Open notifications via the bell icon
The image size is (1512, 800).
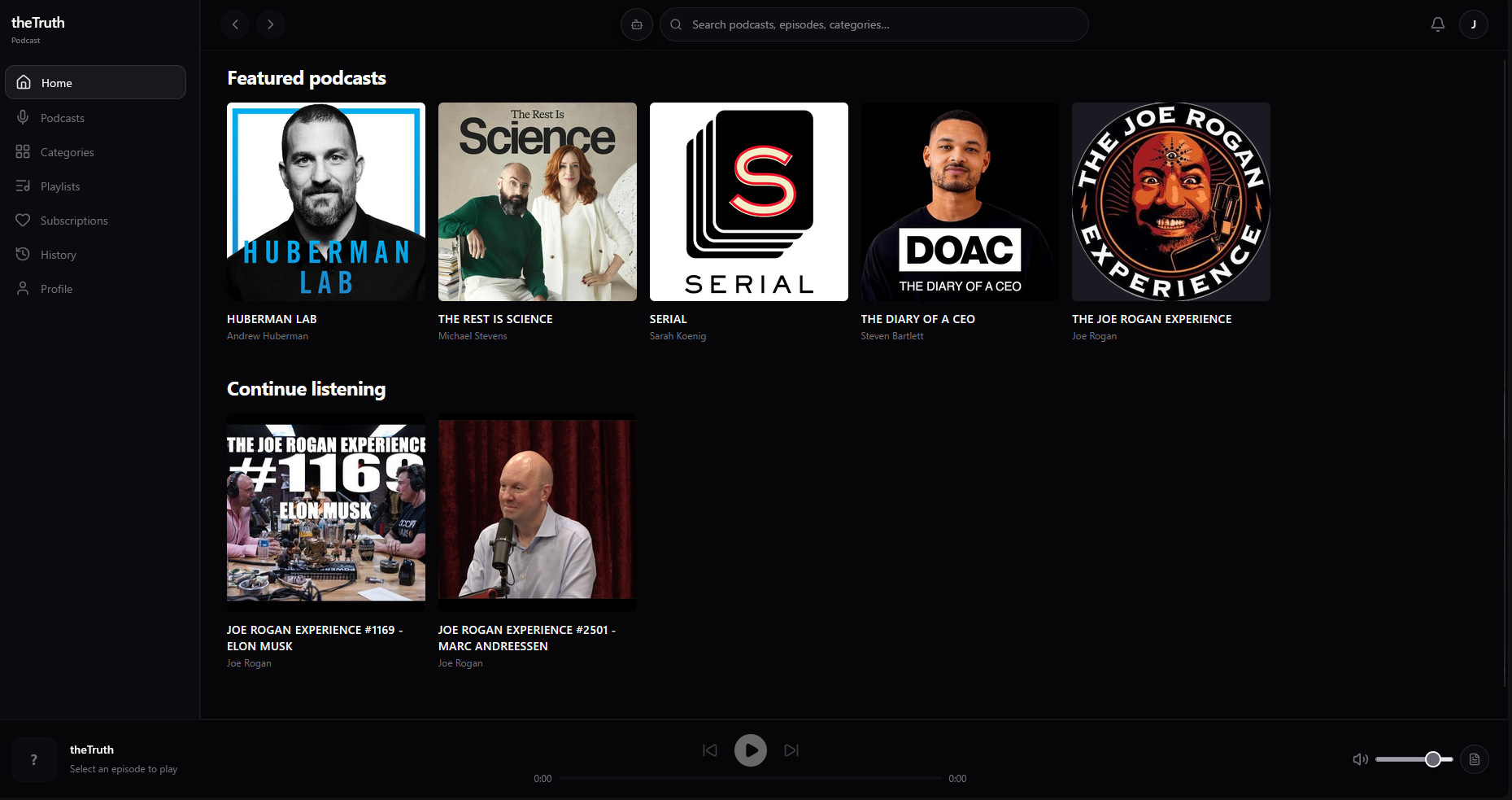click(x=1438, y=24)
